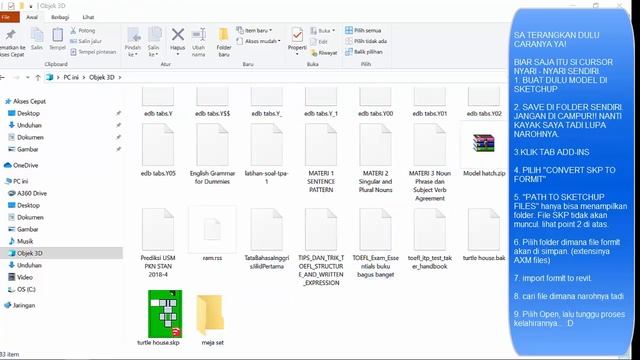Click the Hapus (delete) X icon
640x360 pixels.
click(178, 35)
